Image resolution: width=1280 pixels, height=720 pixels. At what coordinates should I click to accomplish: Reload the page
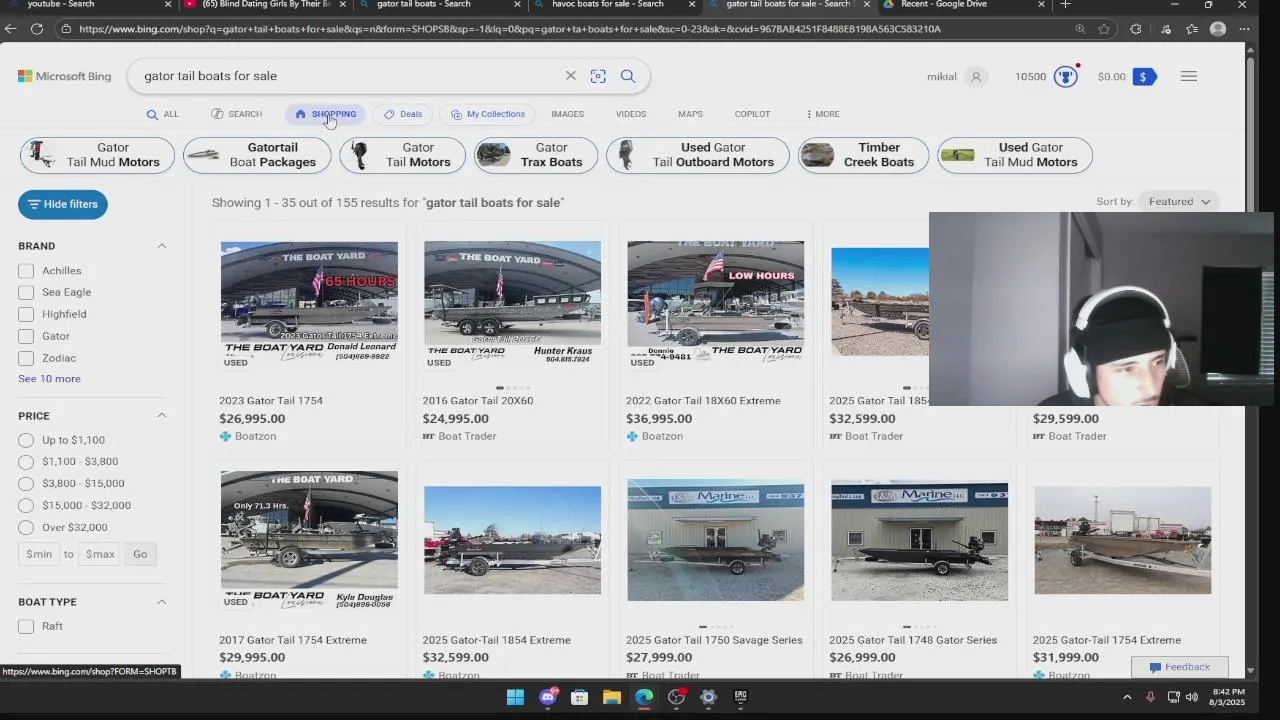[x=36, y=29]
